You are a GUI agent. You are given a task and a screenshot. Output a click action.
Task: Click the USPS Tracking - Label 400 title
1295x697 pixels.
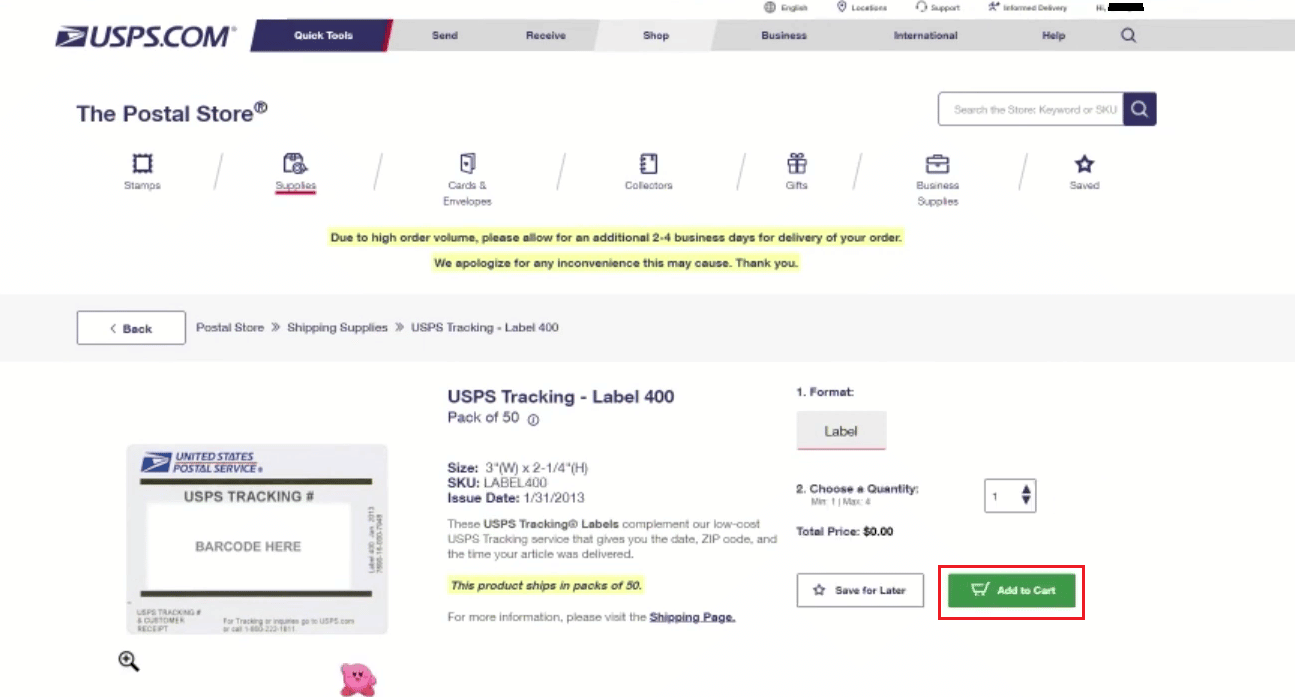point(561,396)
